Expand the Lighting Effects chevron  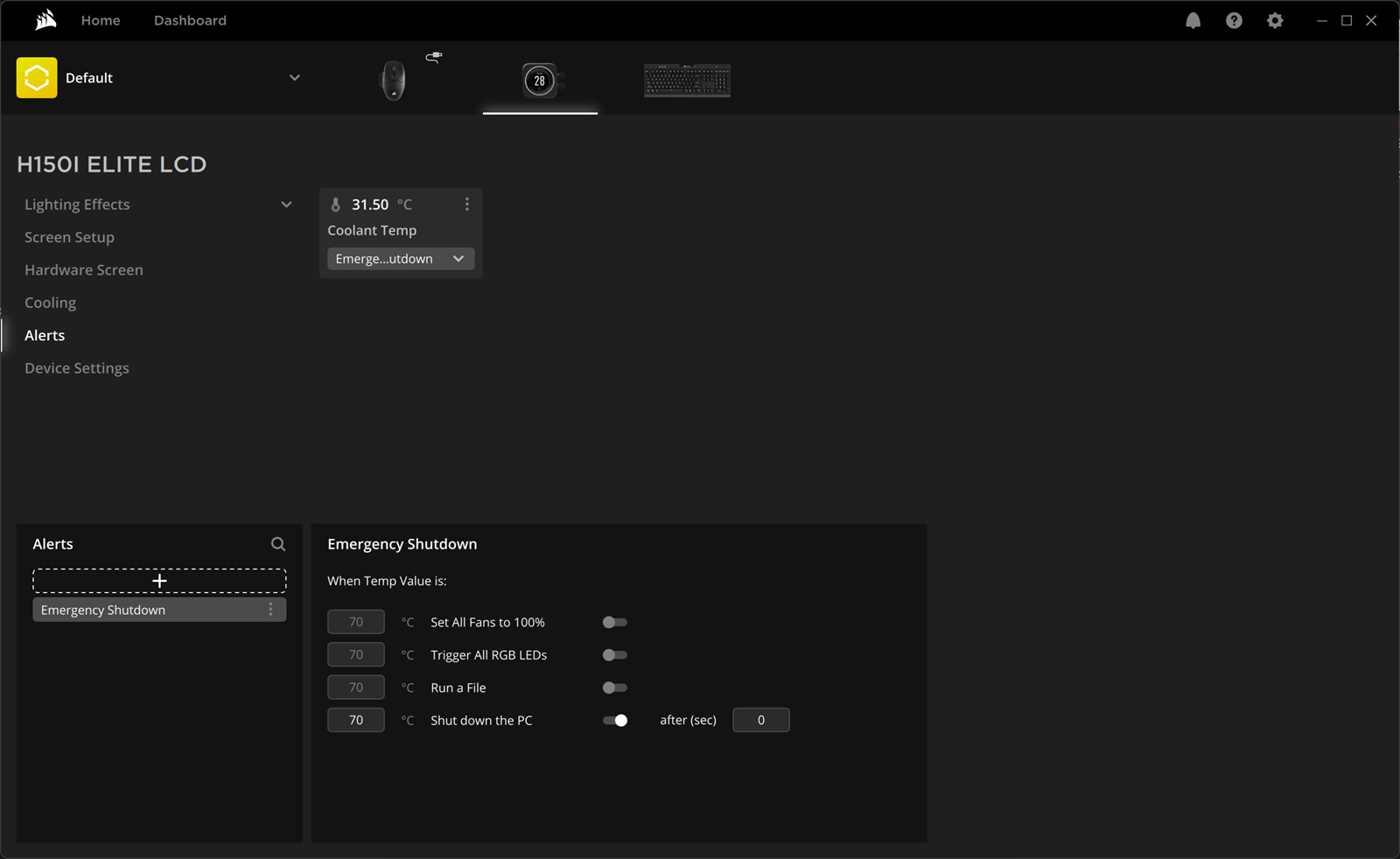286,205
